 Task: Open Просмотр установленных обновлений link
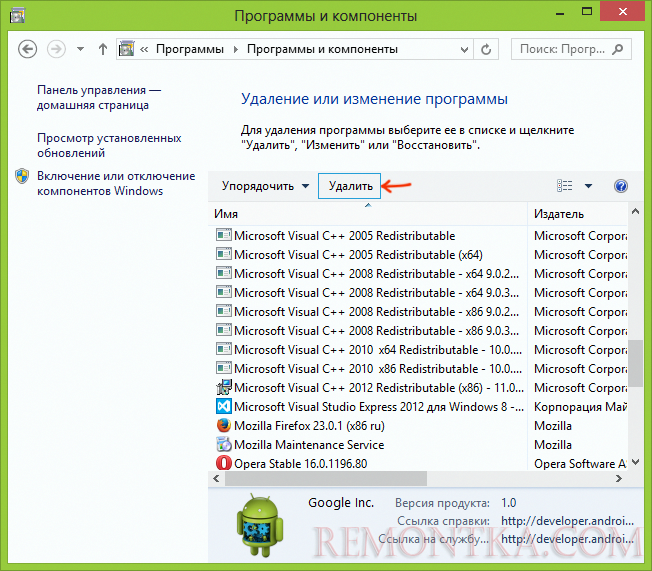coord(109,145)
